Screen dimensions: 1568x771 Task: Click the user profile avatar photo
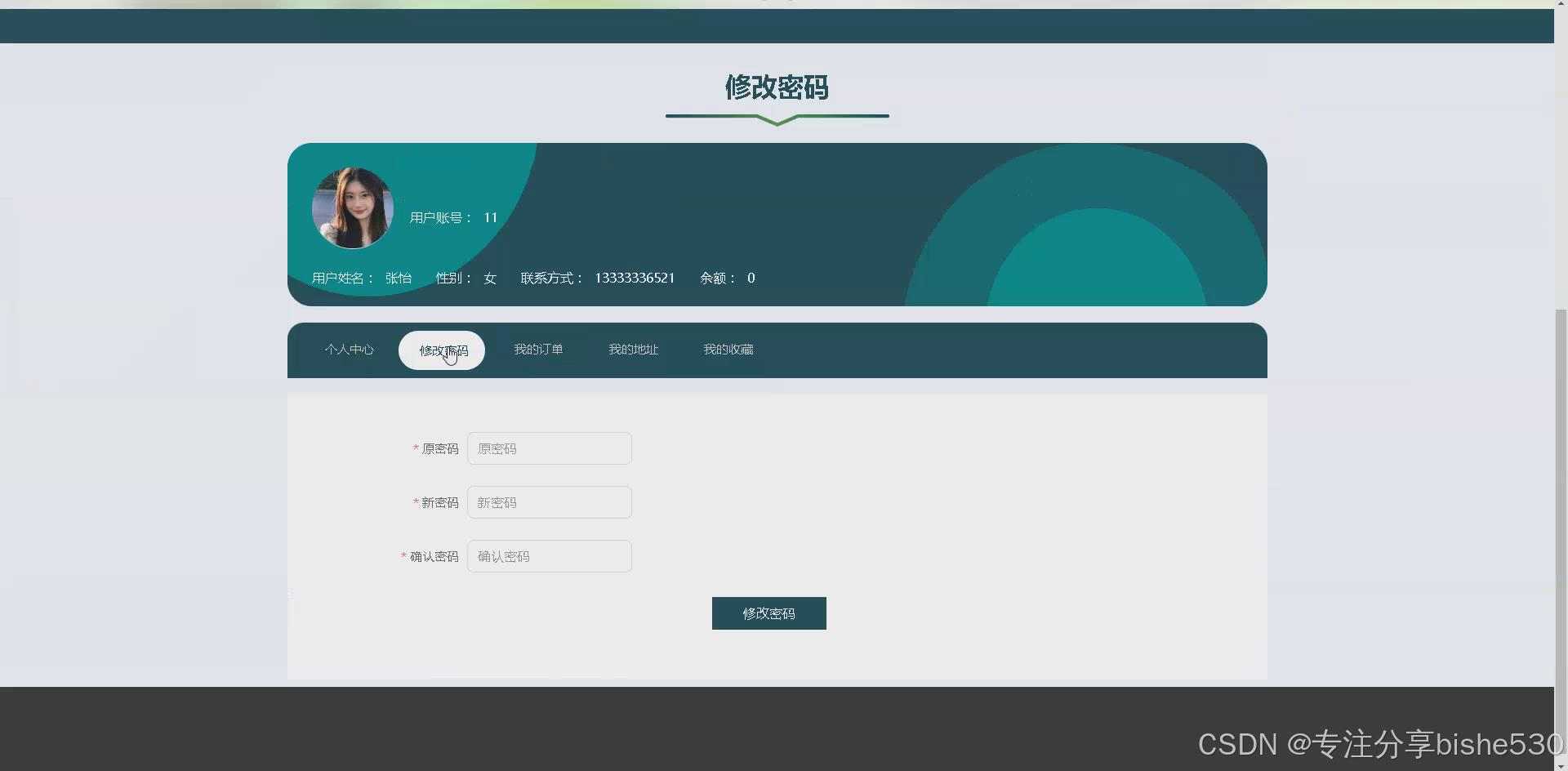pos(352,208)
